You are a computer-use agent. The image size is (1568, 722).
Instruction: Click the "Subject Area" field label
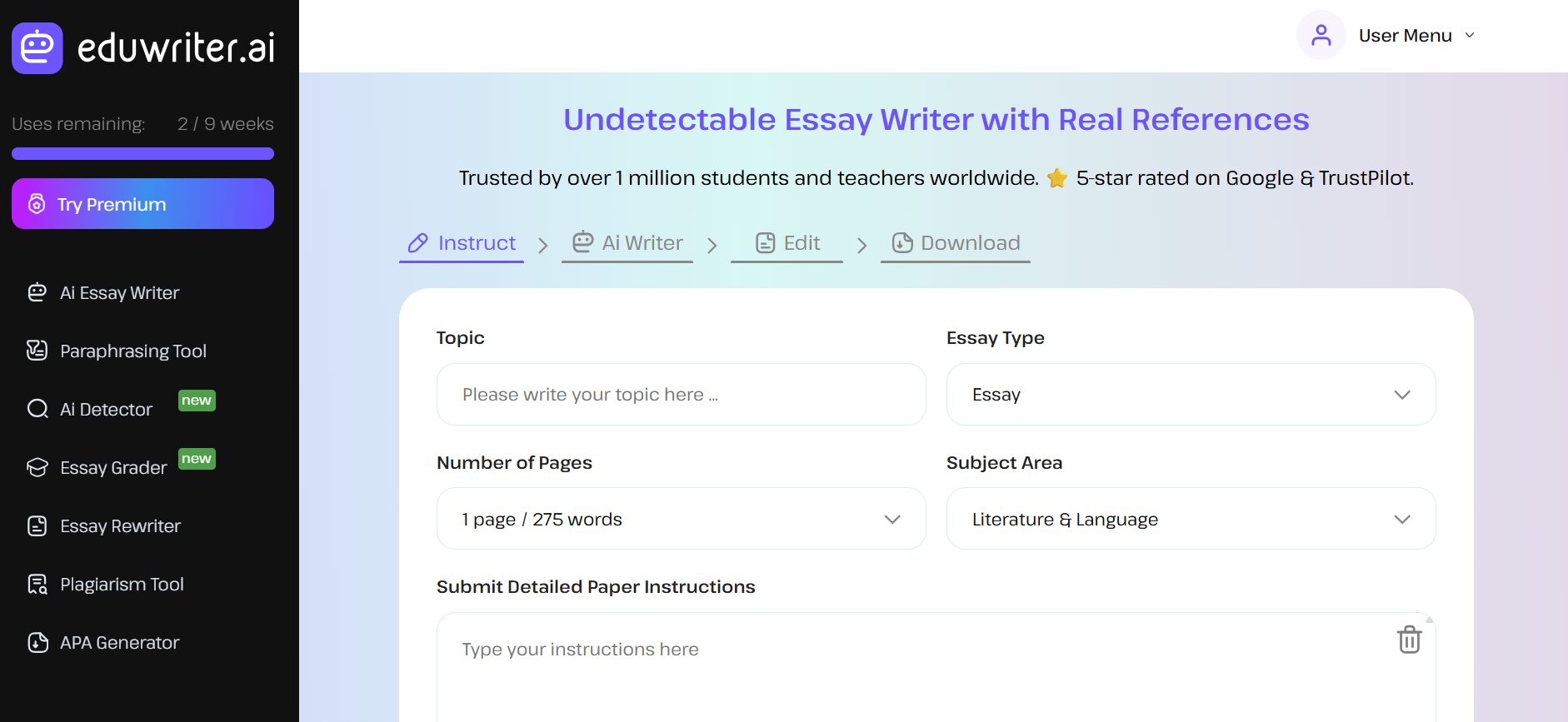(x=1004, y=463)
